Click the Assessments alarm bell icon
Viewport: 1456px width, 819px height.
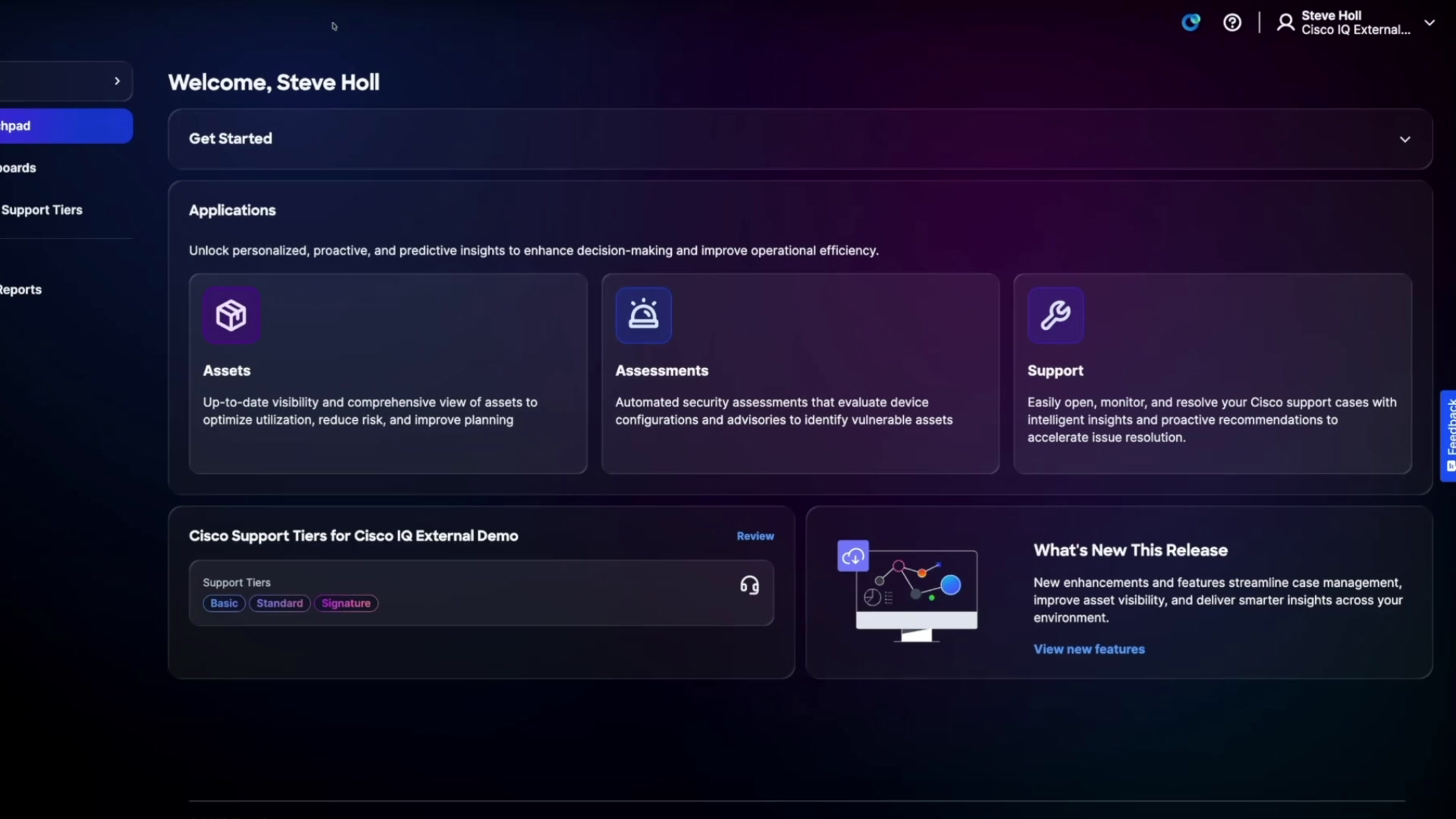point(643,315)
